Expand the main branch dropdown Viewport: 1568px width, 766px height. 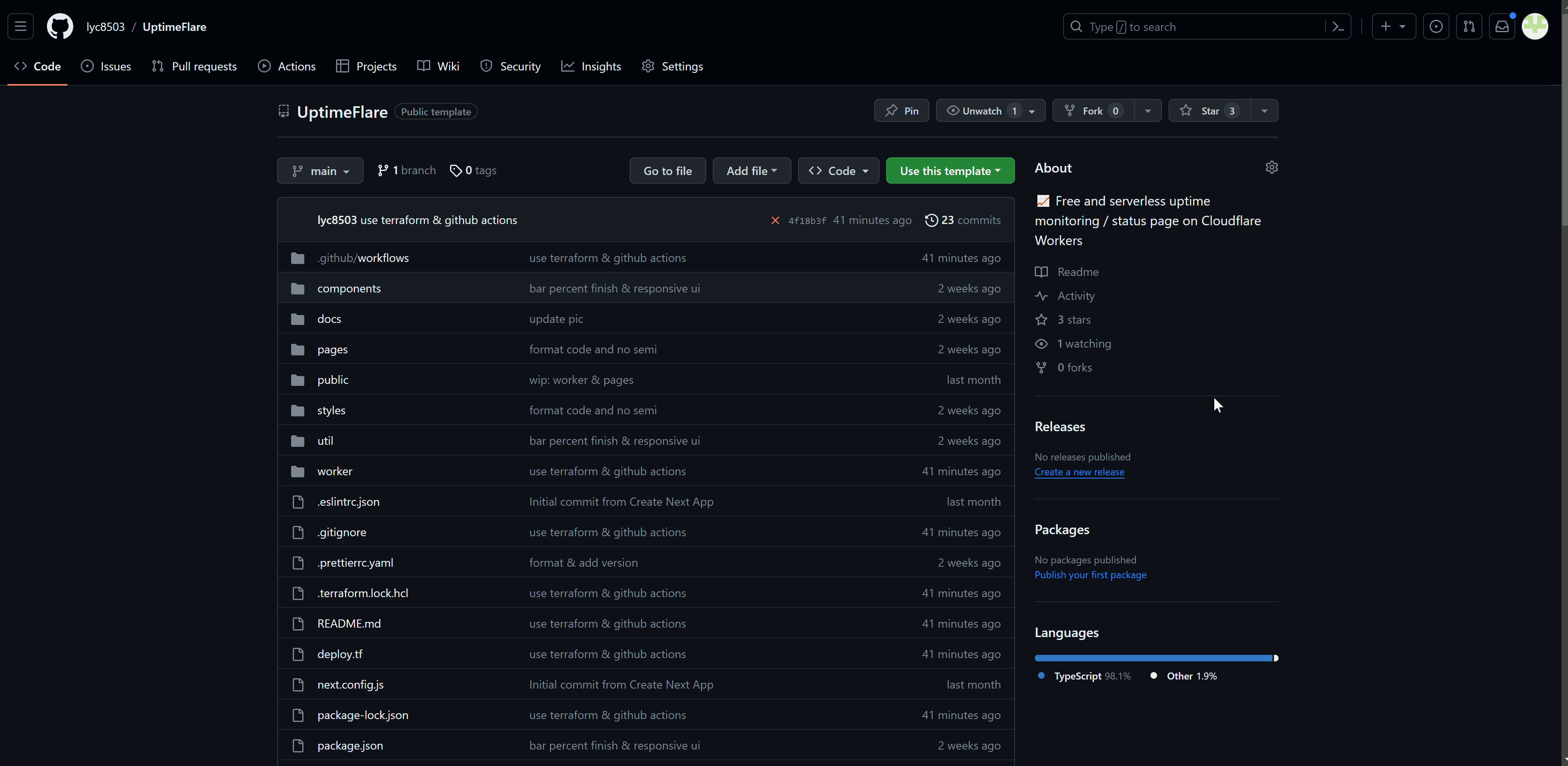[320, 171]
